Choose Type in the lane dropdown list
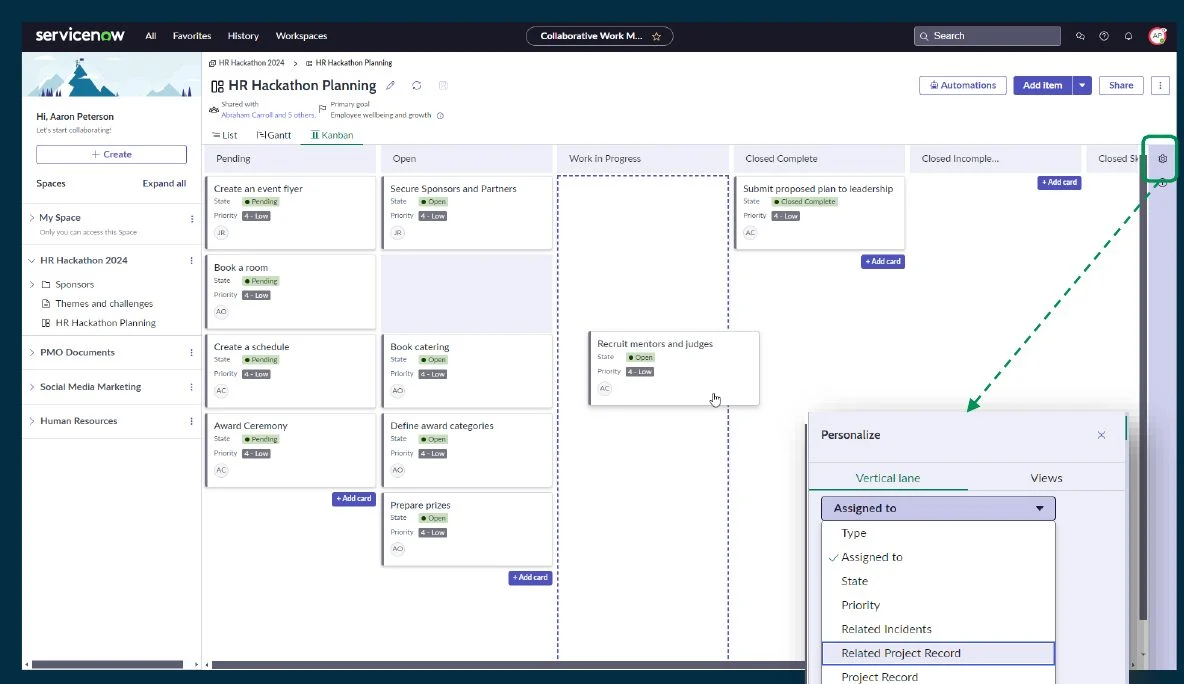The height and width of the screenshot is (684, 1184). coord(938,533)
